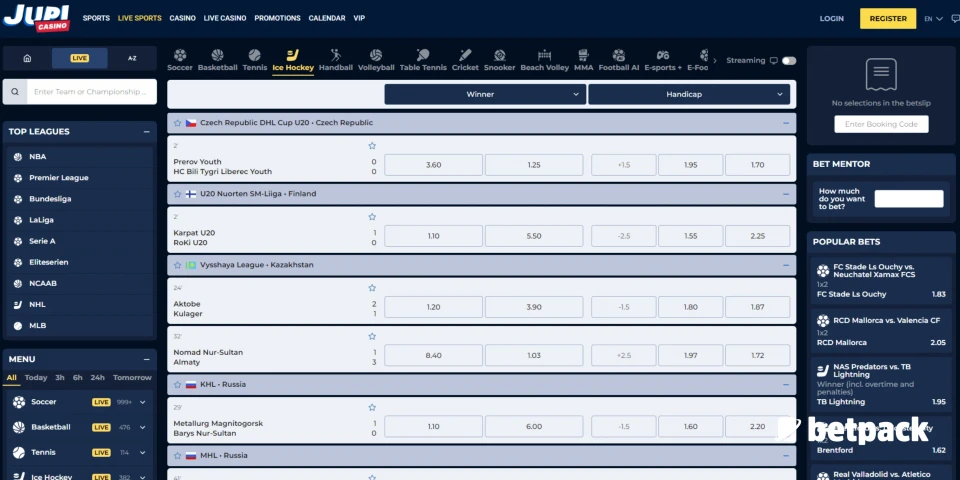
Task: Expand the Basketball menu row chevron
Action: click(143, 427)
